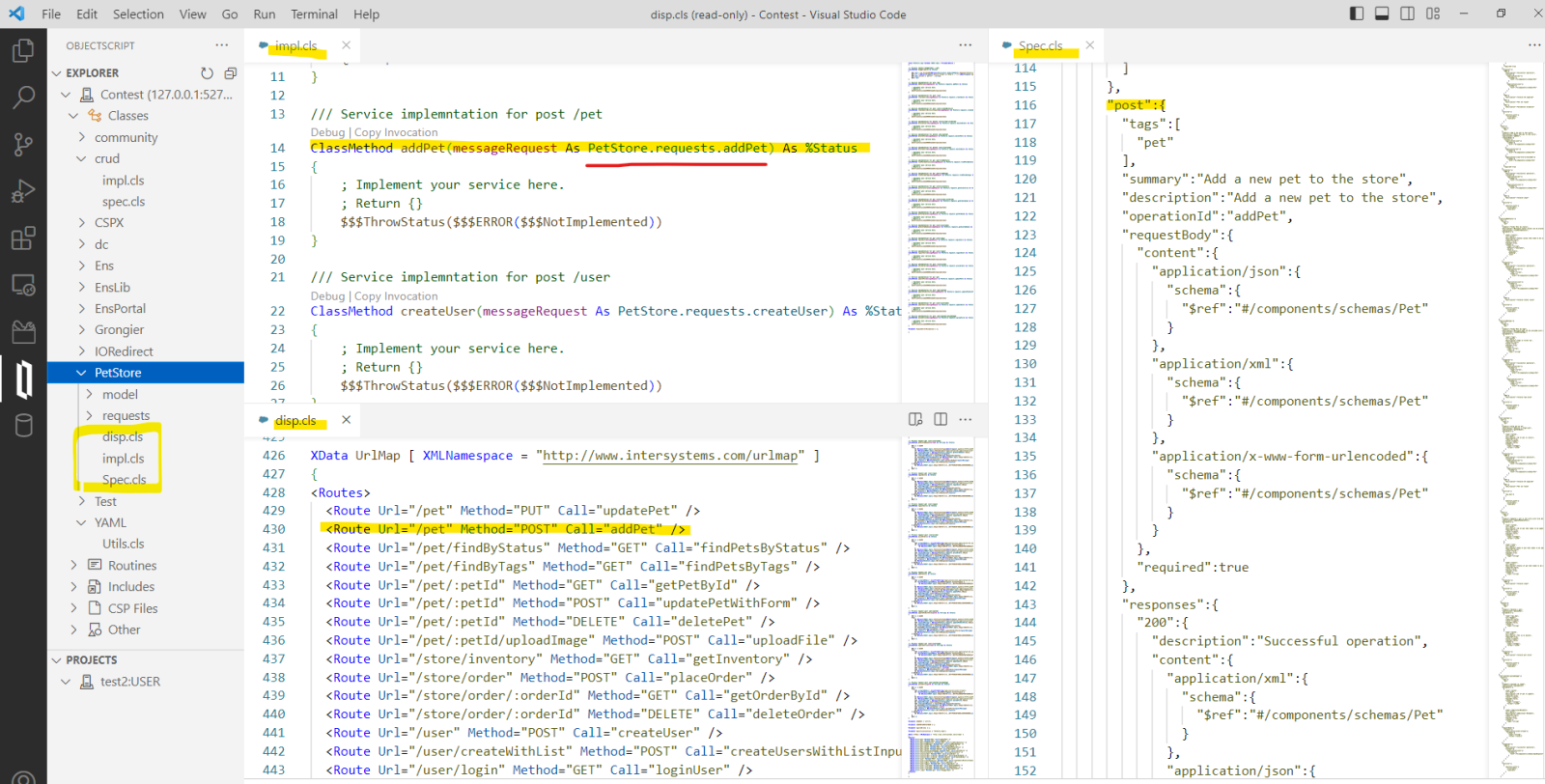Open the Run and Debug view
The width and height of the screenshot is (1545, 784).
(x=23, y=191)
